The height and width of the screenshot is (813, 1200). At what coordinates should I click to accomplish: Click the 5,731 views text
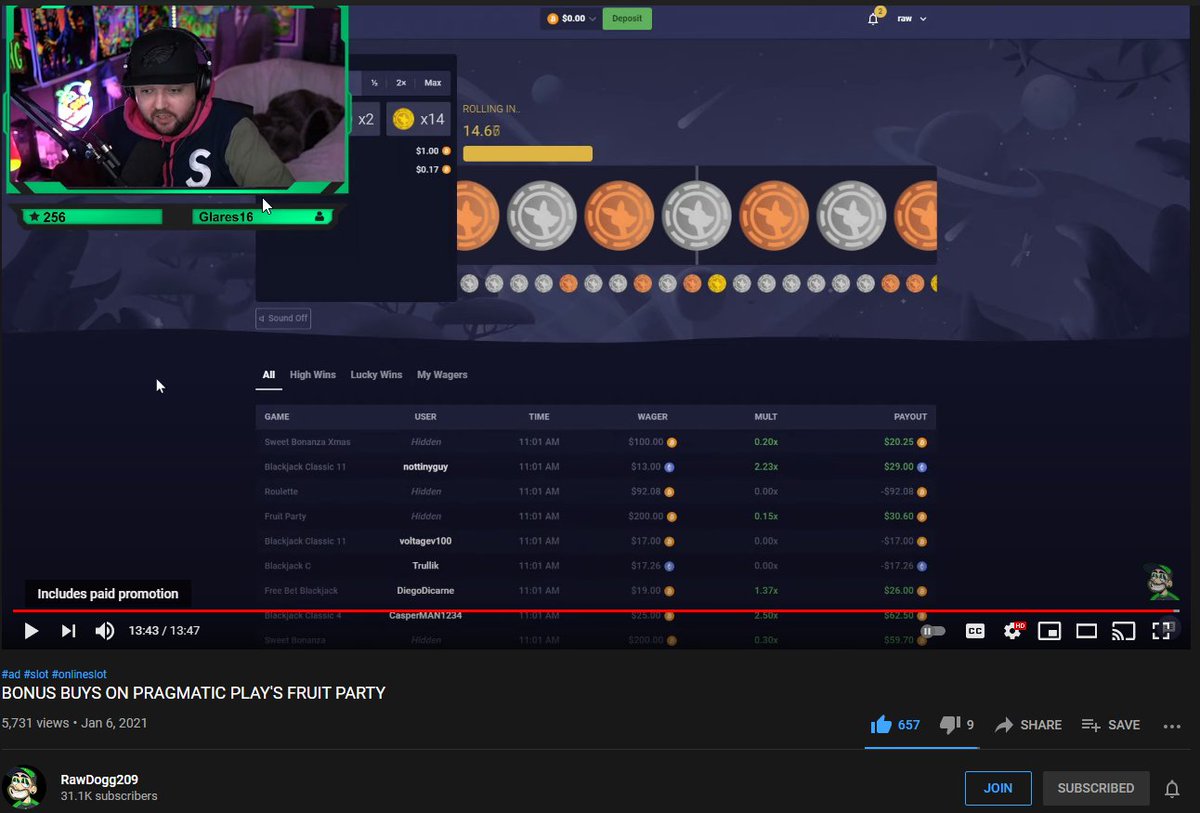34,723
